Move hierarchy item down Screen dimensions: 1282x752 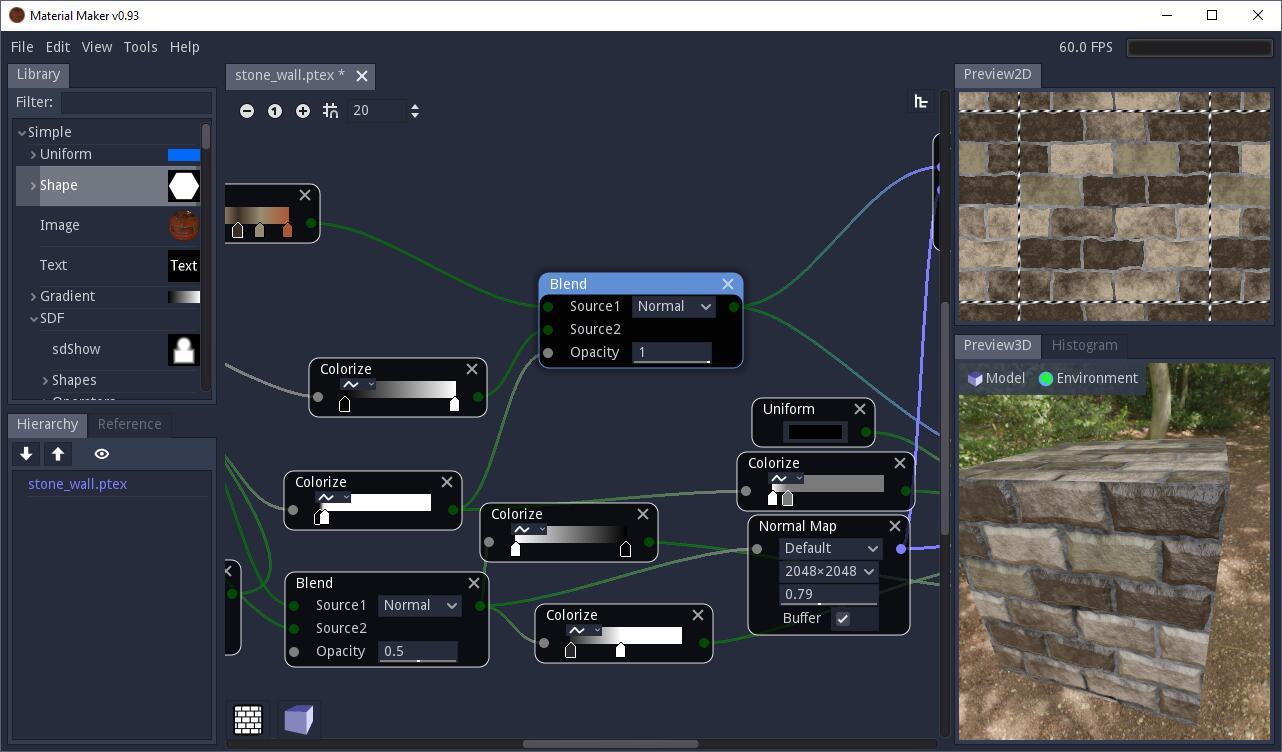pyautogui.click(x=26, y=454)
